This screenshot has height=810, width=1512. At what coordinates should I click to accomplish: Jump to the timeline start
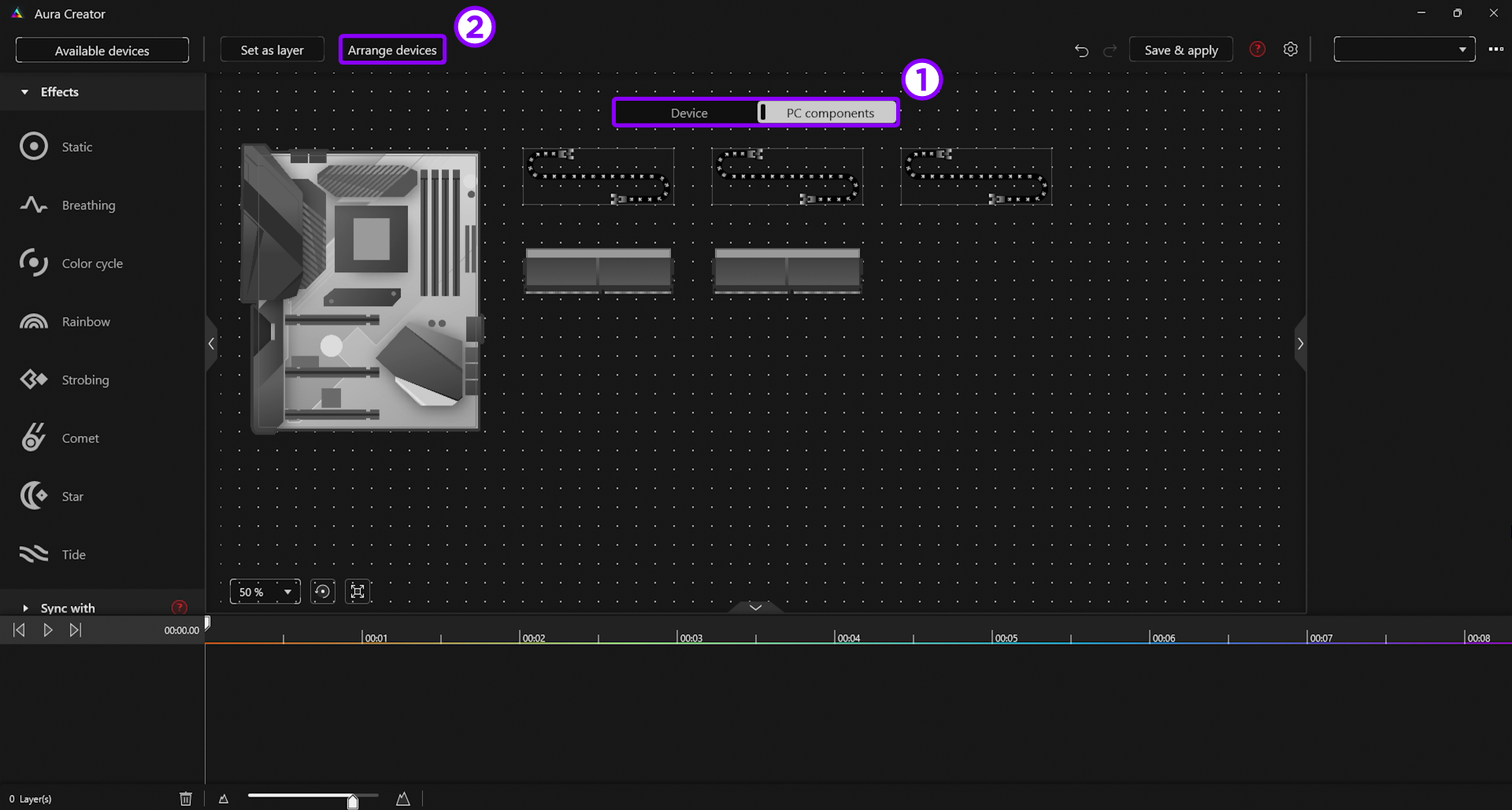click(20, 630)
